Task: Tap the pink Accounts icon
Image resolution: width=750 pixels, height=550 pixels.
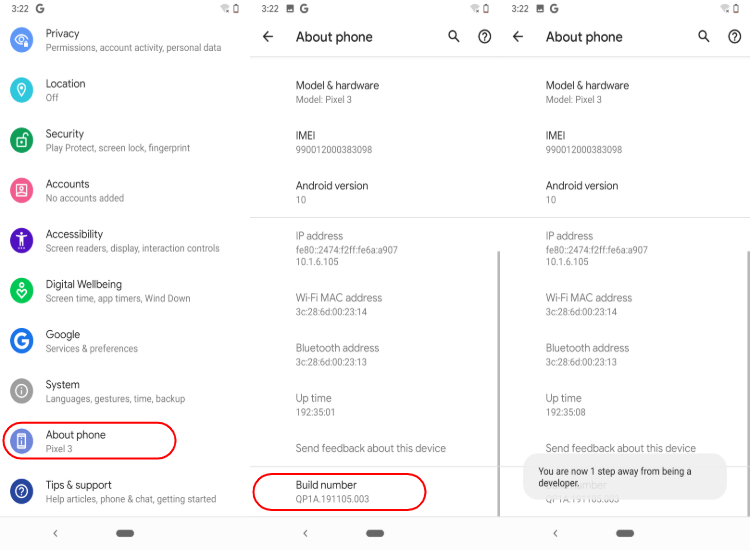Action: click(22, 190)
